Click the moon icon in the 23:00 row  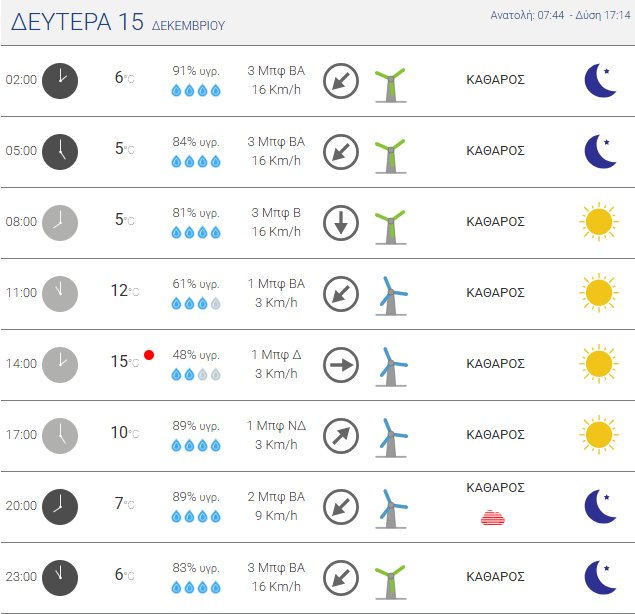pyautogui.click(x=600, y=577)
